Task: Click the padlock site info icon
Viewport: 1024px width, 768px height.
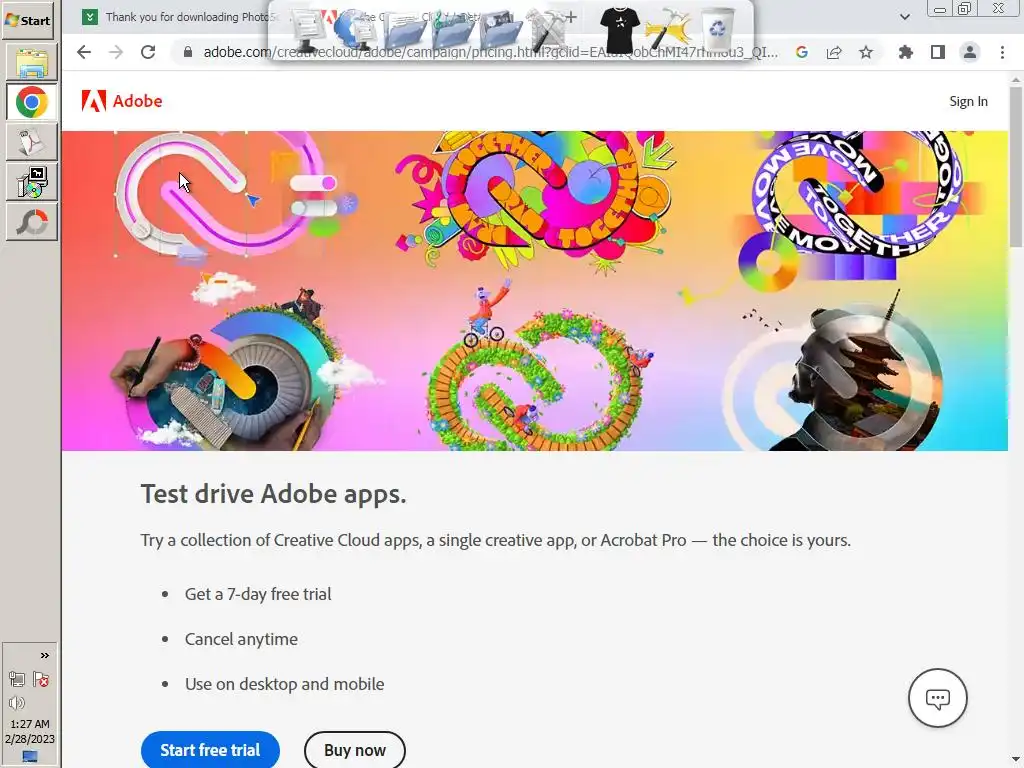Action: coord(188,52)
